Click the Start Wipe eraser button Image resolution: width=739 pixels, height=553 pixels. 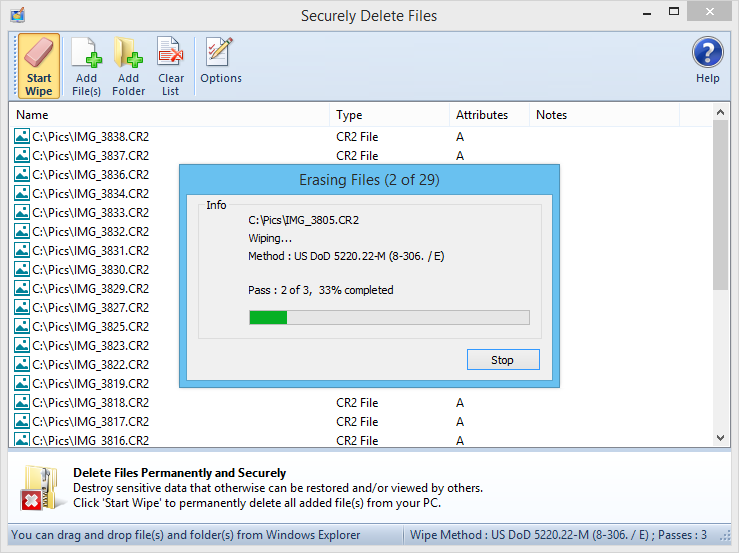39,66
